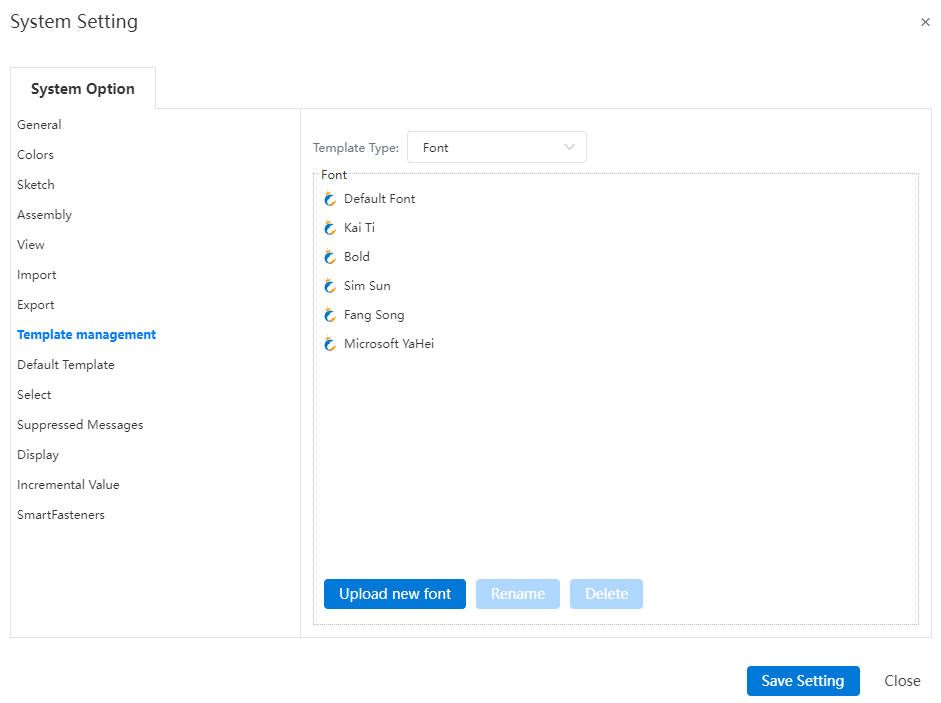Select the Kai Ti font entry

(359, 228)
